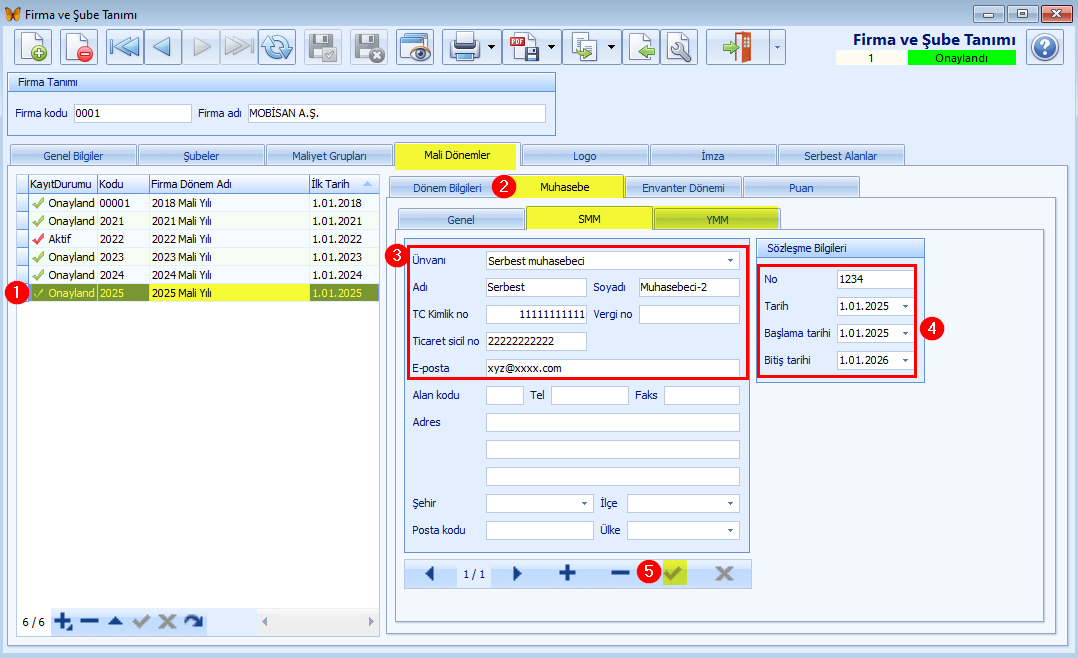The image size is (1078, 658).
Task: Open the Şehir dropdown
Action: pyautogui.click(x=584, y=503)
